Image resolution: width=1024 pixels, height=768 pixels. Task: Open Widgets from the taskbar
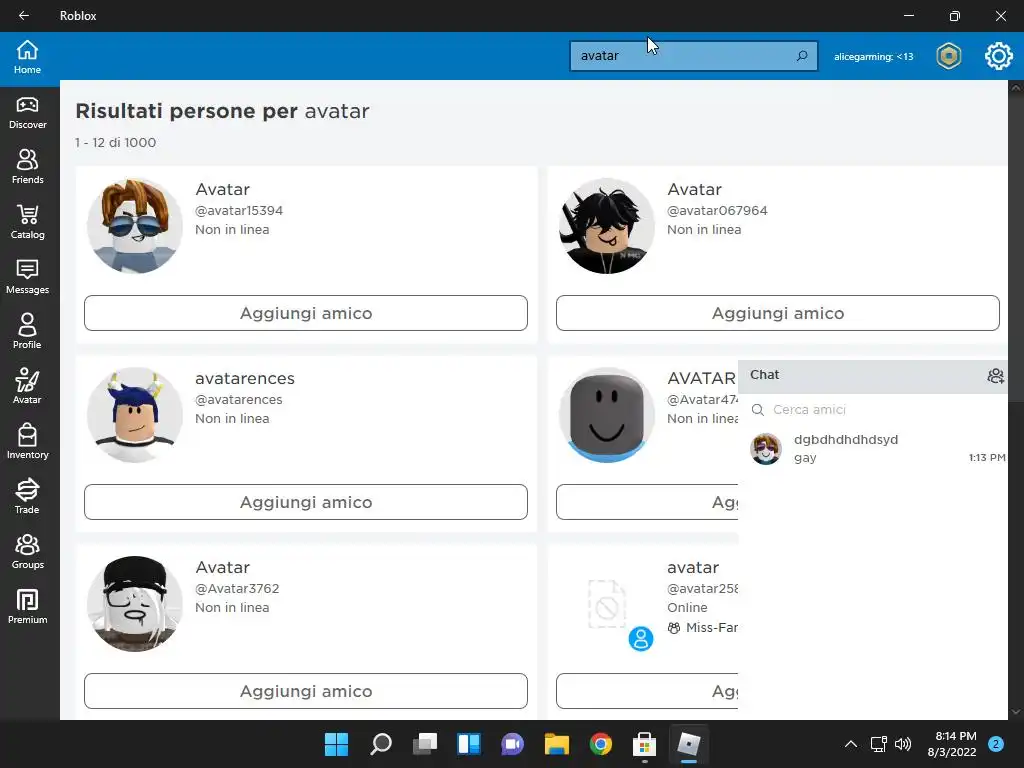click(x=469, y=744)
